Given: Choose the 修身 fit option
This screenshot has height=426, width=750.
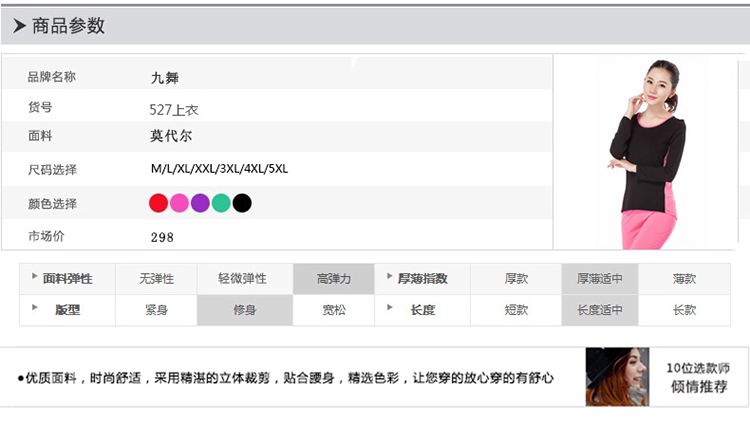Looking at the screenshot, I should point(245,310).
